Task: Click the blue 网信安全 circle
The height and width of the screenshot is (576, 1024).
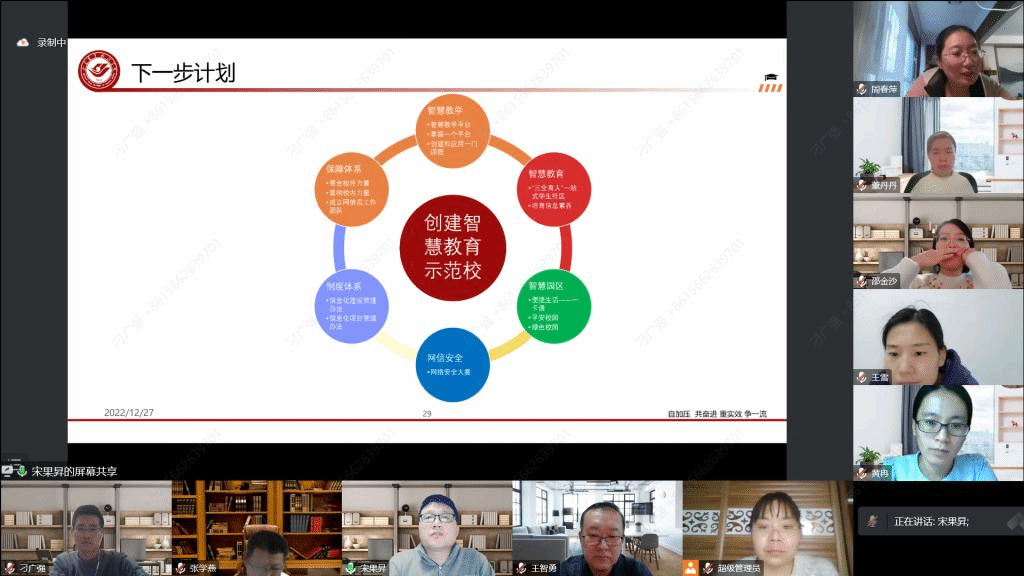Action: pyautogui.click(x=452, y=364)
